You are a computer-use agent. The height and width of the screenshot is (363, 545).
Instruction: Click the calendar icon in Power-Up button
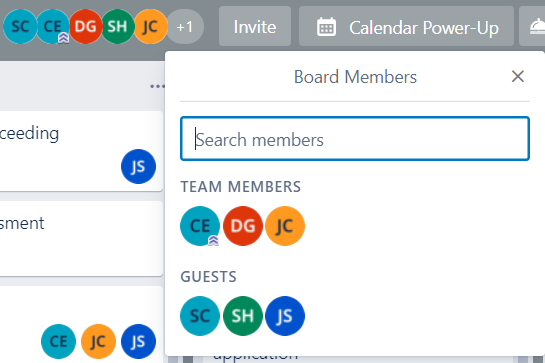point(326,27)
